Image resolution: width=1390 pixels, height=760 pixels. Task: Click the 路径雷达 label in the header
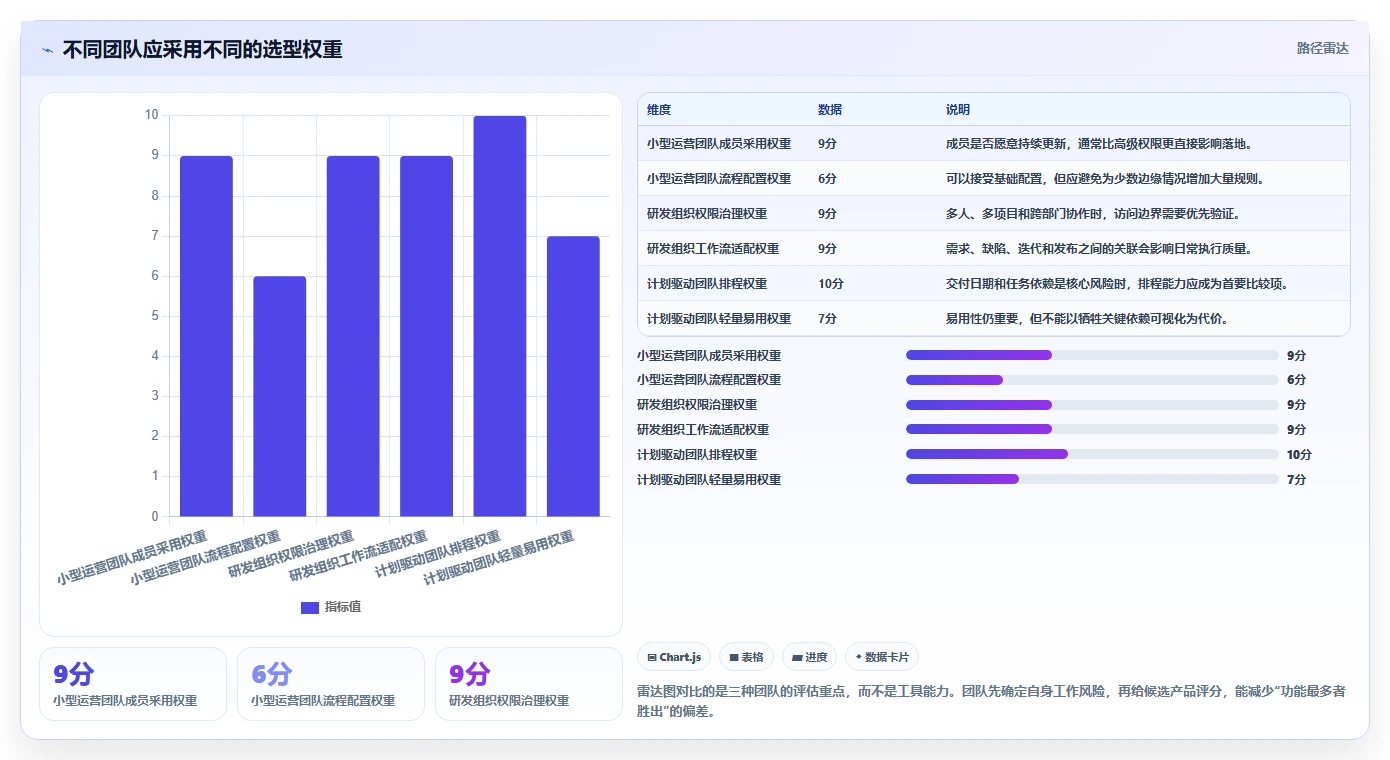[x=1323, y=48]
